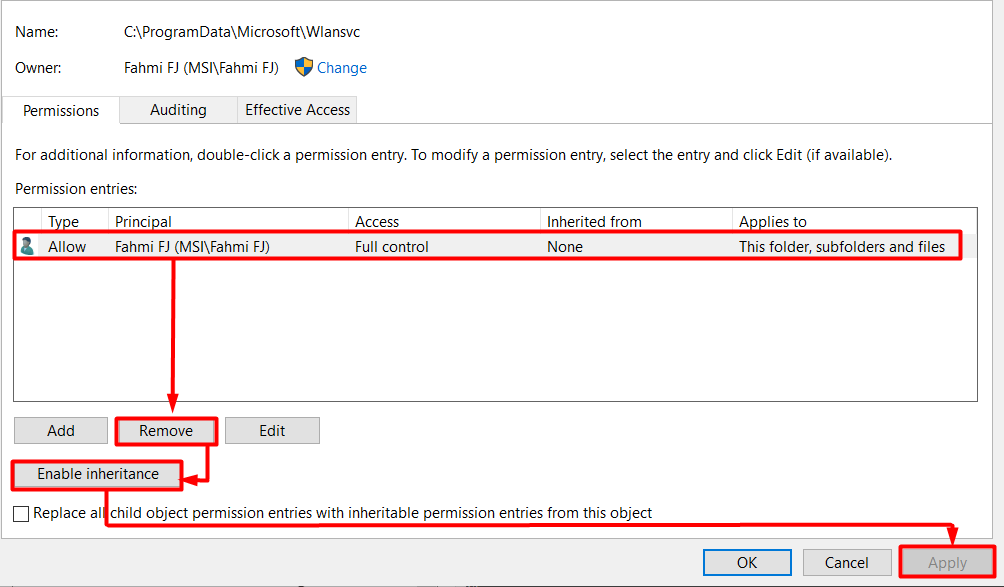Switch to the Permissions tab
1004x587 pixels.
61,111
